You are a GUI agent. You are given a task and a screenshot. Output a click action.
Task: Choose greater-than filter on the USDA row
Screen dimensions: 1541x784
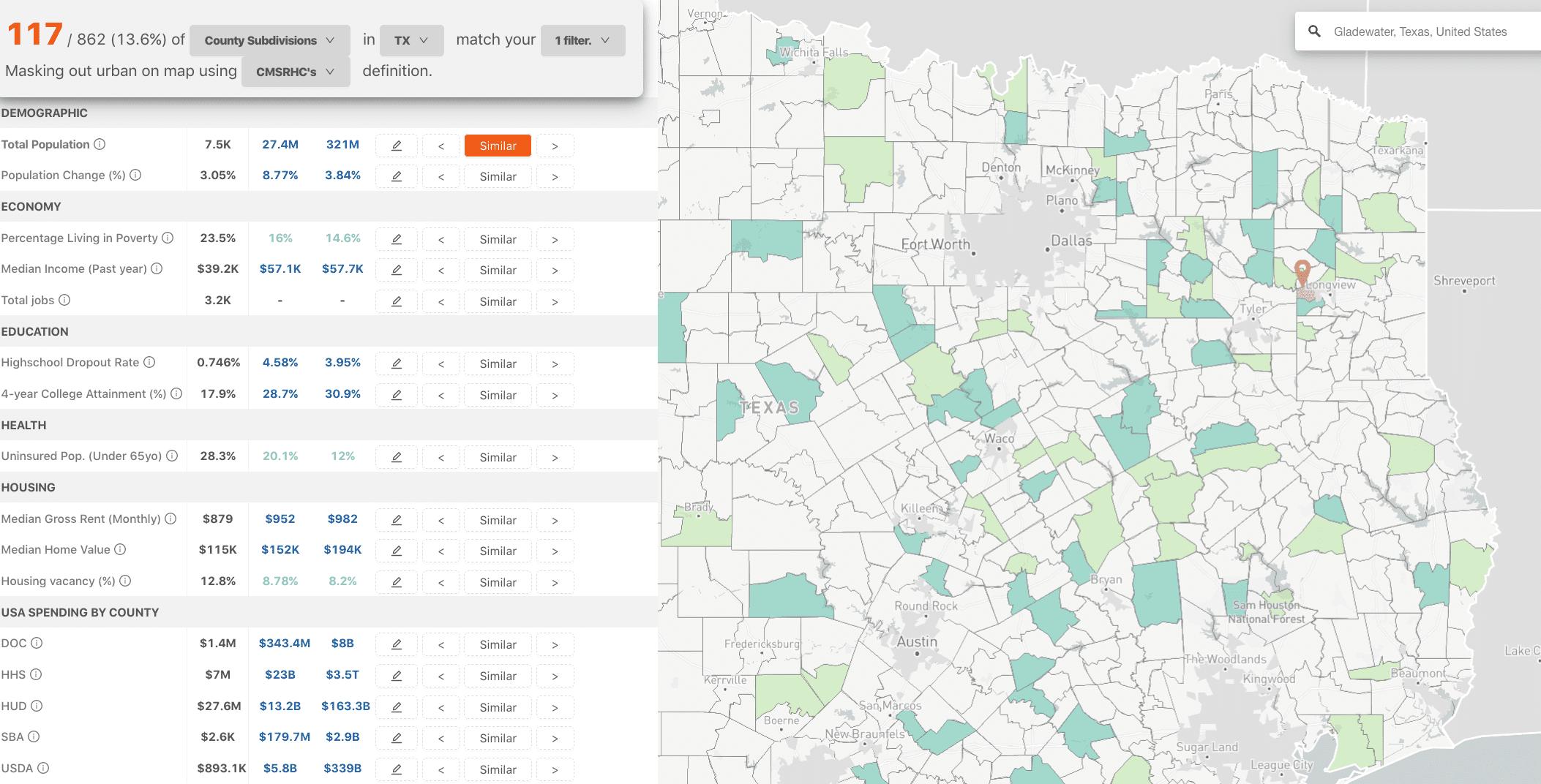click(x=555, y=769)
